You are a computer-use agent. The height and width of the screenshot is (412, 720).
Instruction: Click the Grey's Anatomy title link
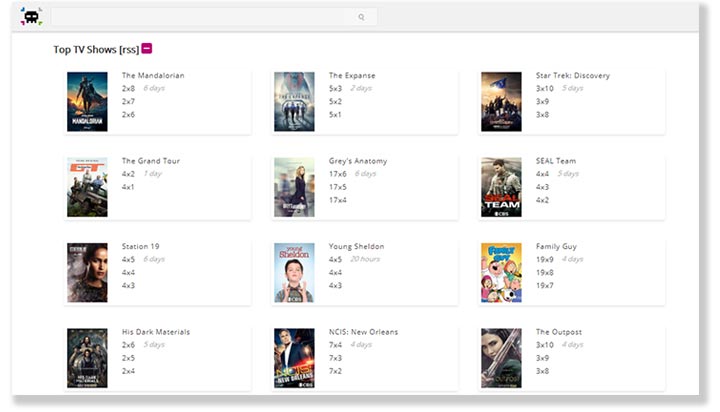pyautogui.click(x=357, y=161)
